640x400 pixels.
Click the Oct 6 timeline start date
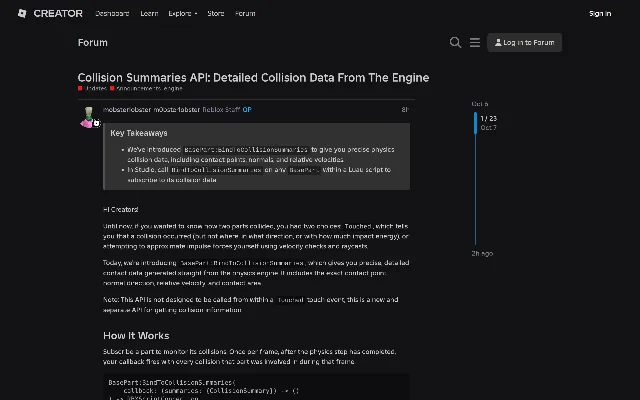click(480, 104)
